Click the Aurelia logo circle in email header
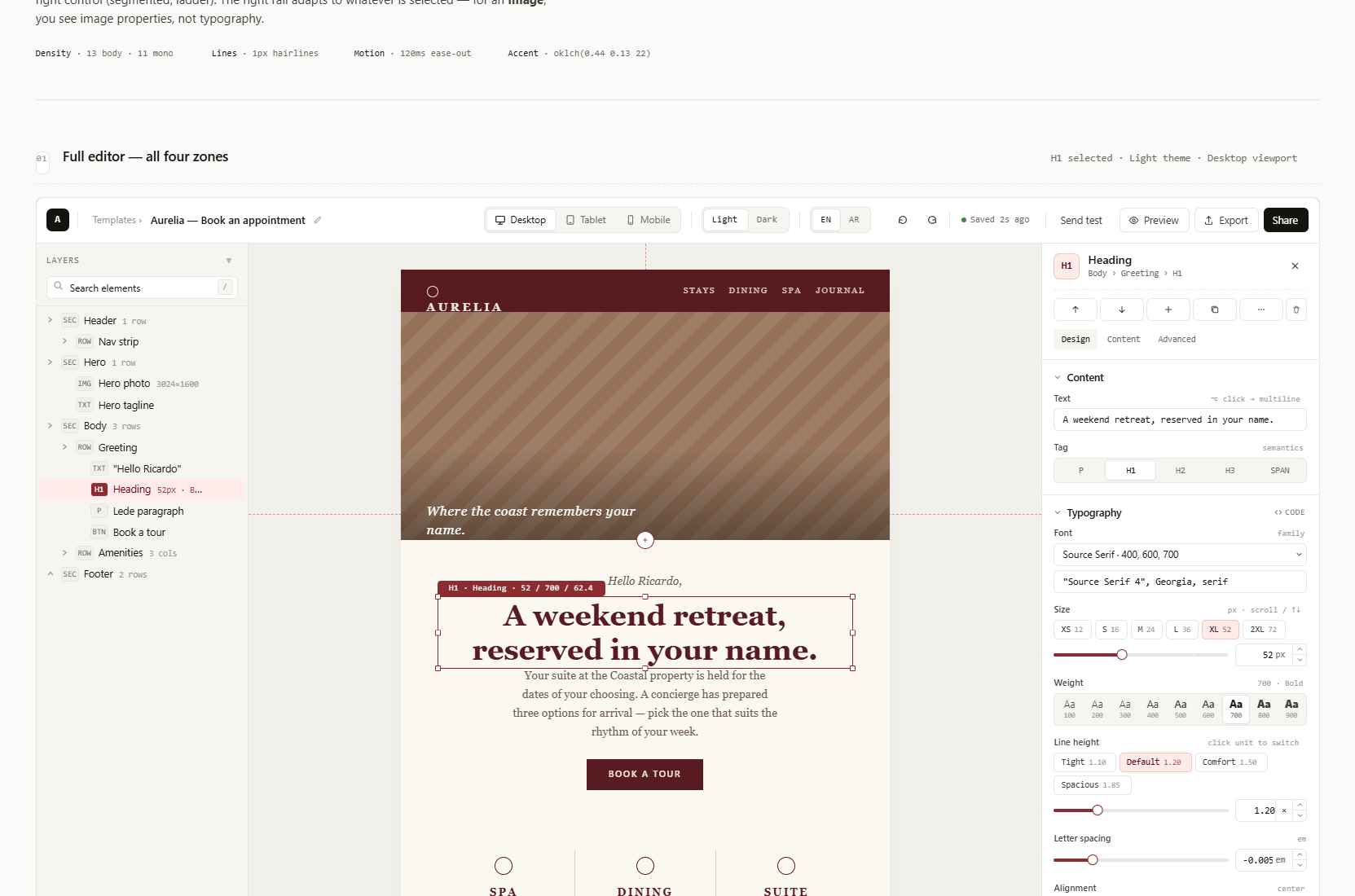 433,292
